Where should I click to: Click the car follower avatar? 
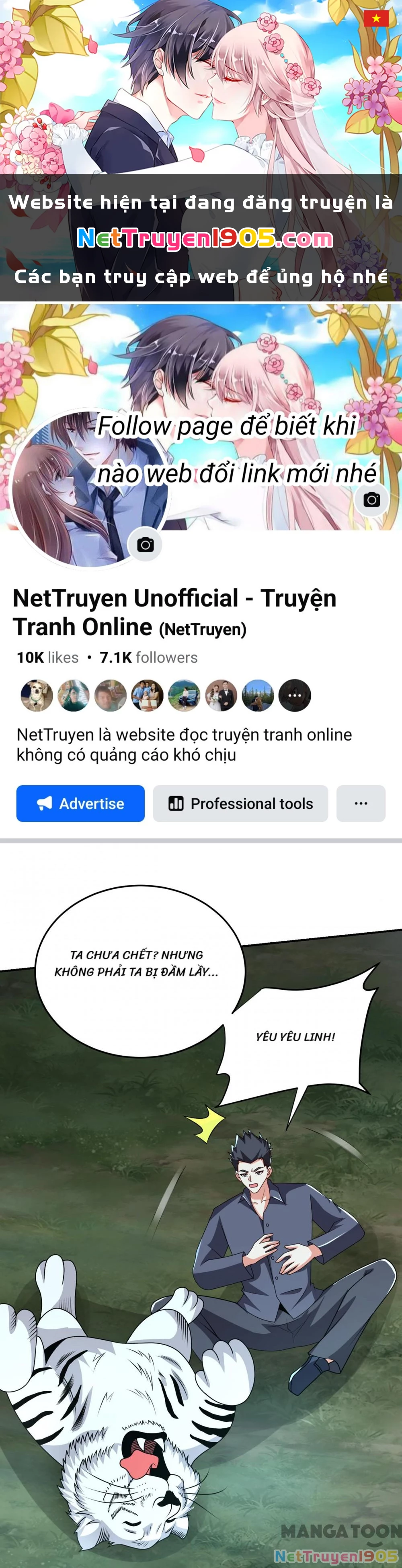click(184, 696)
